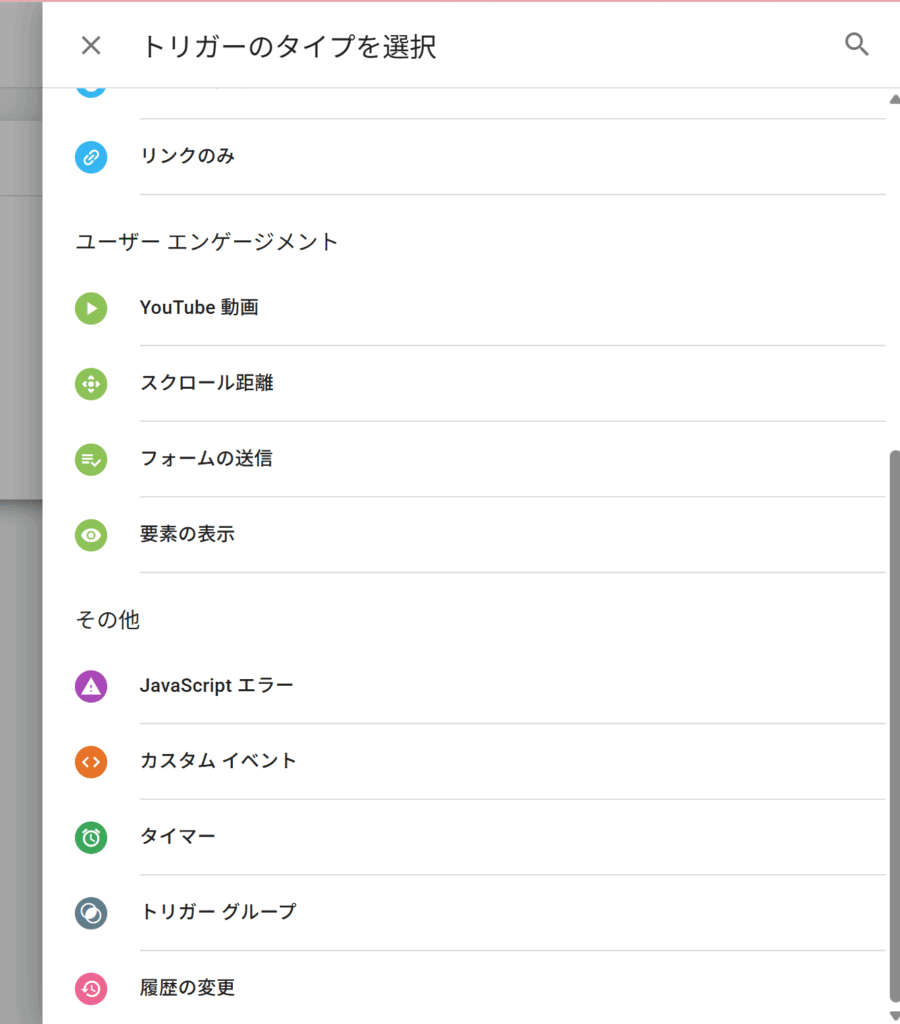
Task: Click the blue link-only trigger icon
Action: [x=91, y=157]
